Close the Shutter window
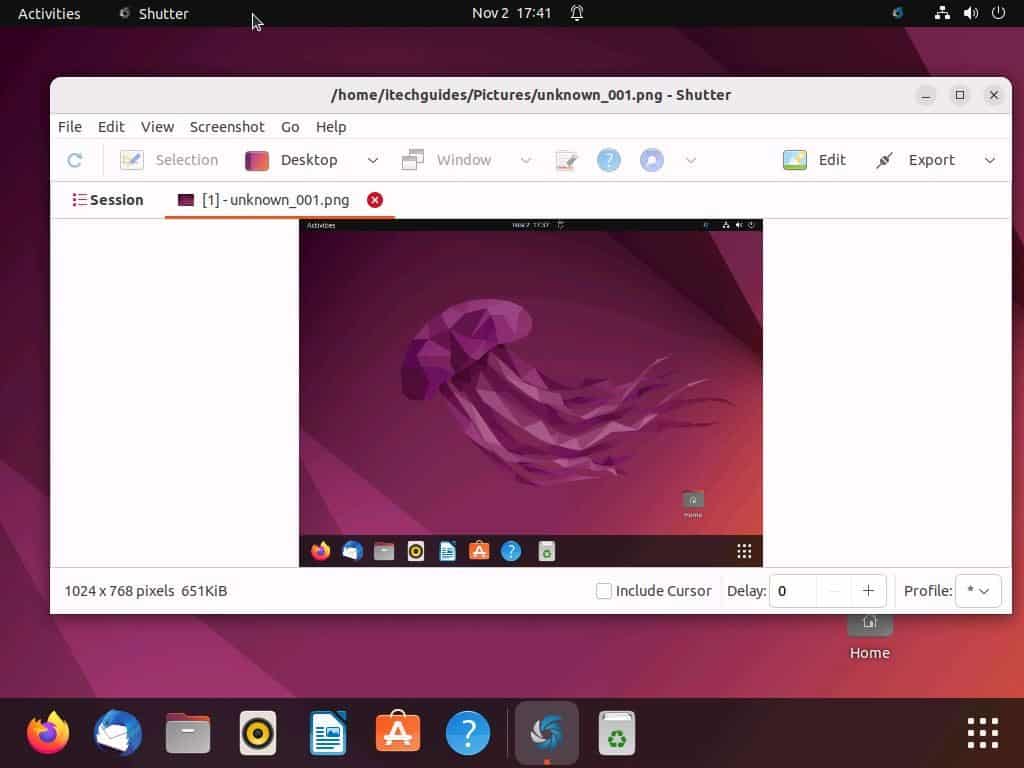This screenshot has height=768, width=1024. (994, 95)
